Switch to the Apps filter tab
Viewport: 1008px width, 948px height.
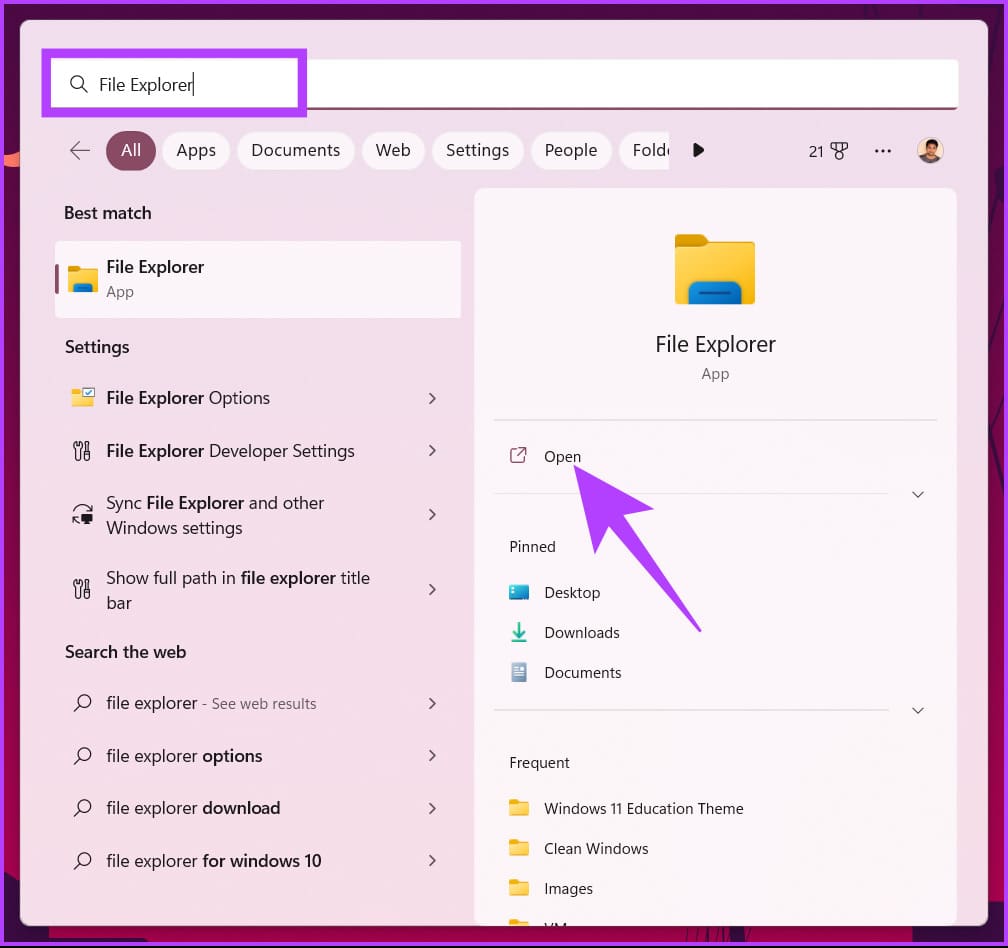[x=196, y=150]
